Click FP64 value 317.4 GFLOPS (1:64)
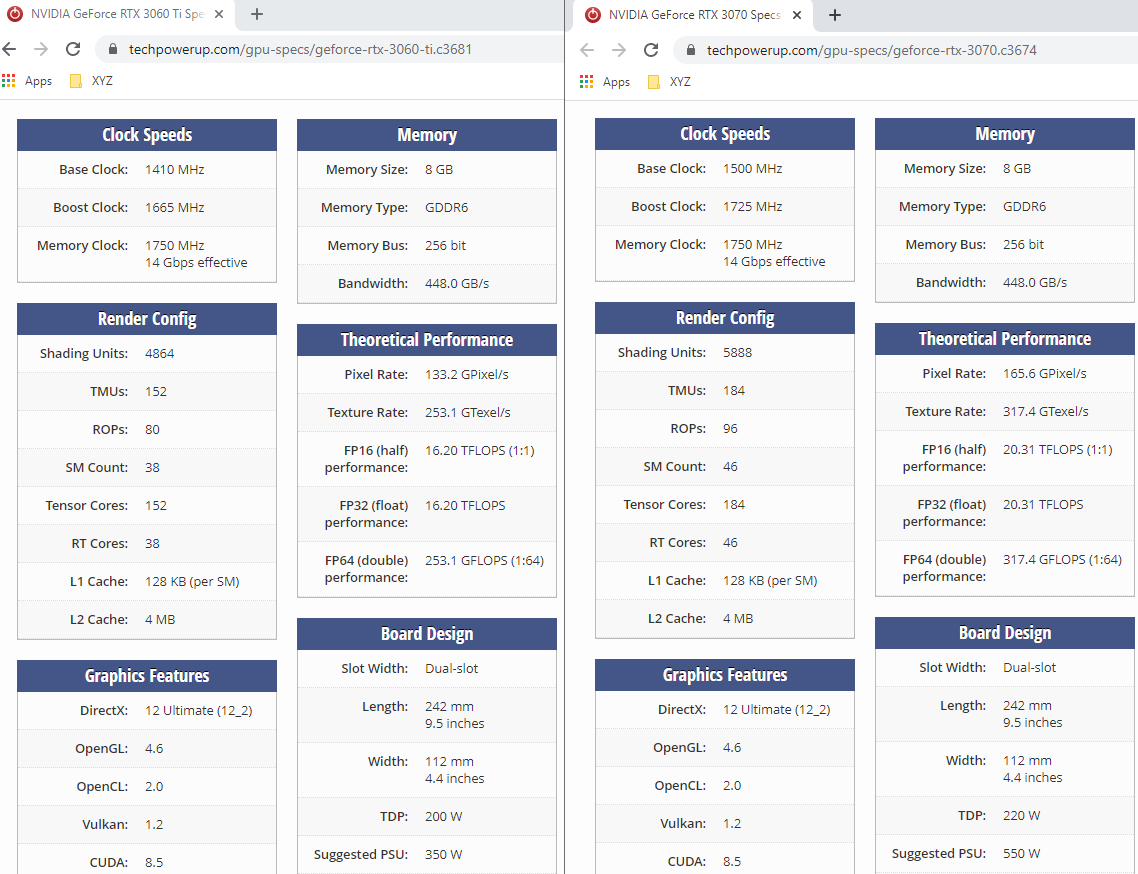The width and height of the screenshot is (1138, 874). pos(1063,560)
